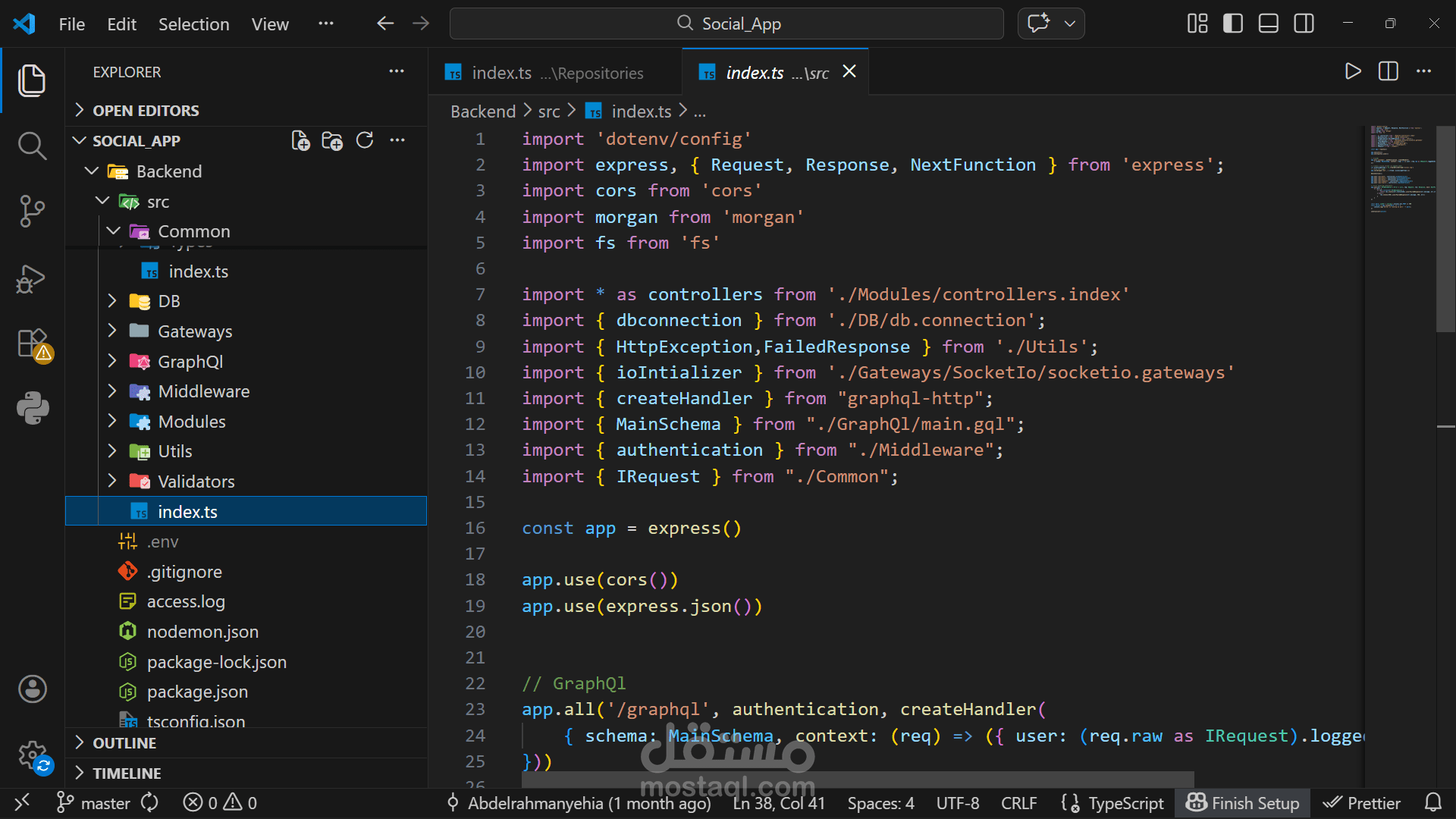Toggle the bottom panel visibility
Viewport: 1456px width, 819px height.
pos(1269,24)
